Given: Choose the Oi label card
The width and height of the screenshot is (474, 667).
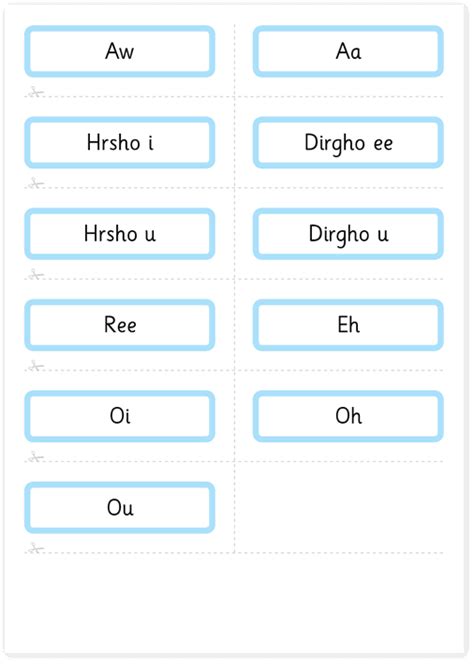Looking at the screenshot, I should (x=120, y=416).
